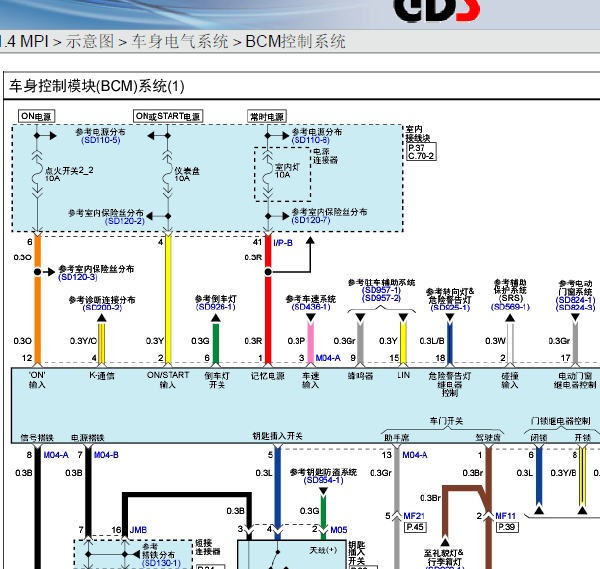This screenshot has height=569, width=600.
Task: Open the 示意图 breadcrumb link
Action: click(x=90, y=41)
